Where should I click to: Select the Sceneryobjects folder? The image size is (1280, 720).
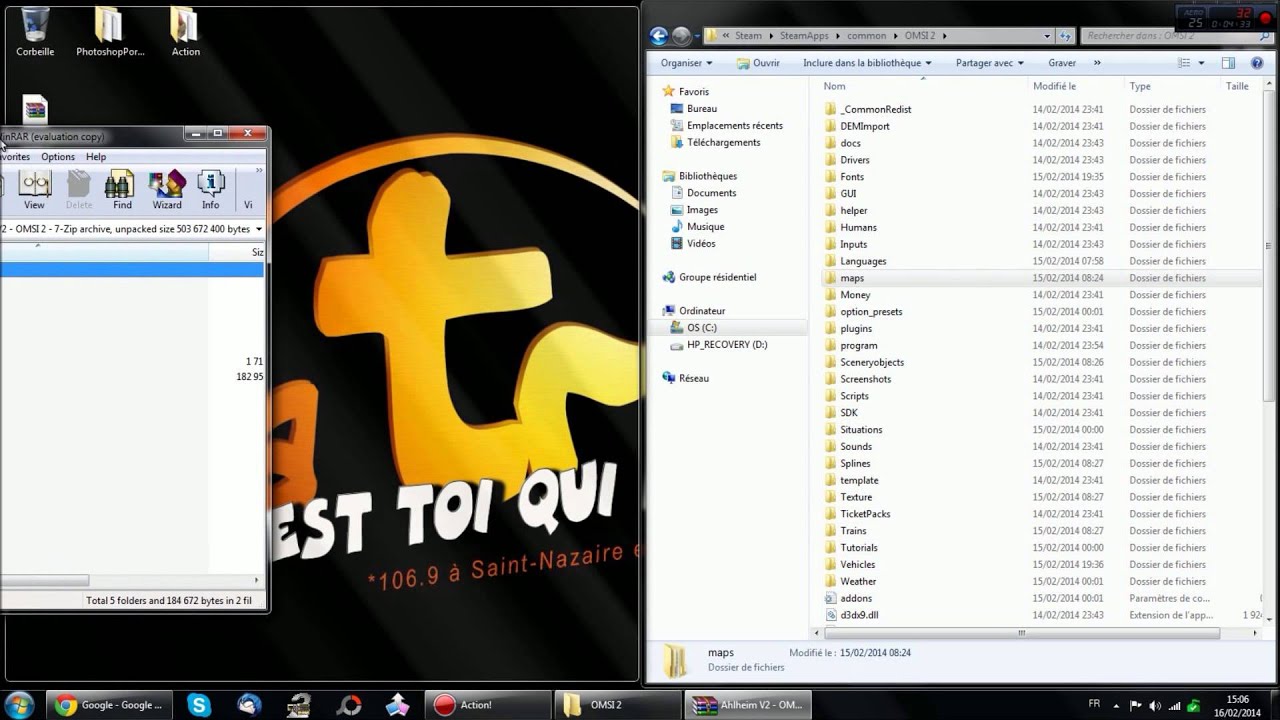click(x=1040, y=362)
